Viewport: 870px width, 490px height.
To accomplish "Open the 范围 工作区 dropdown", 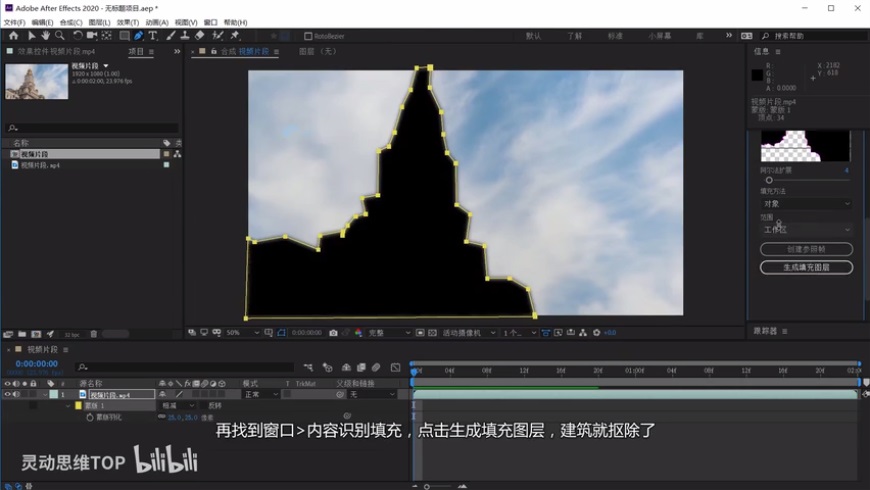I will pos(806,230).
